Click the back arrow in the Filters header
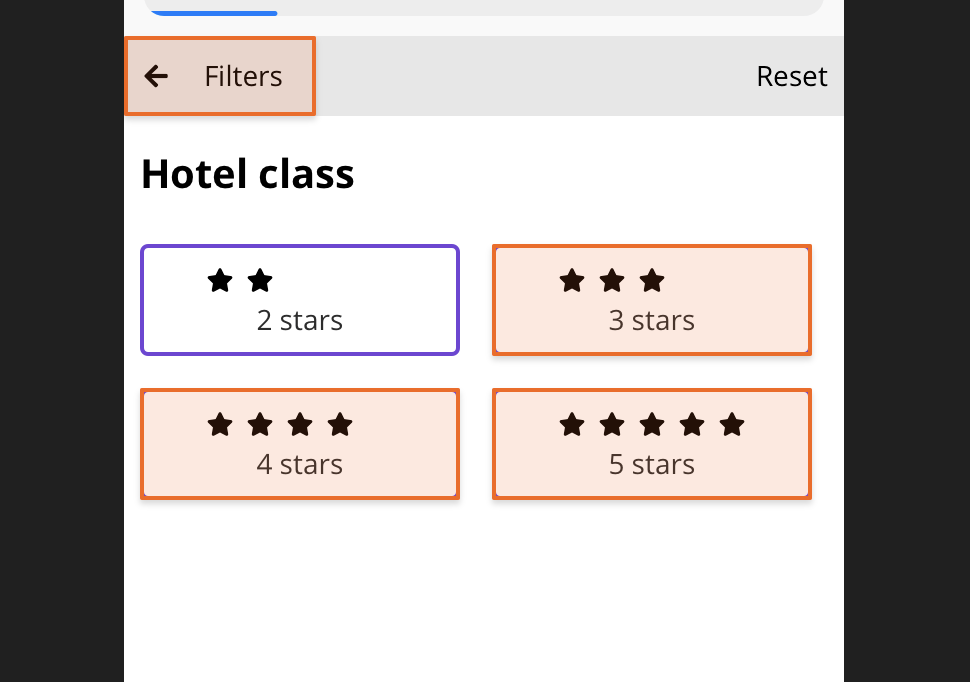 156,76
